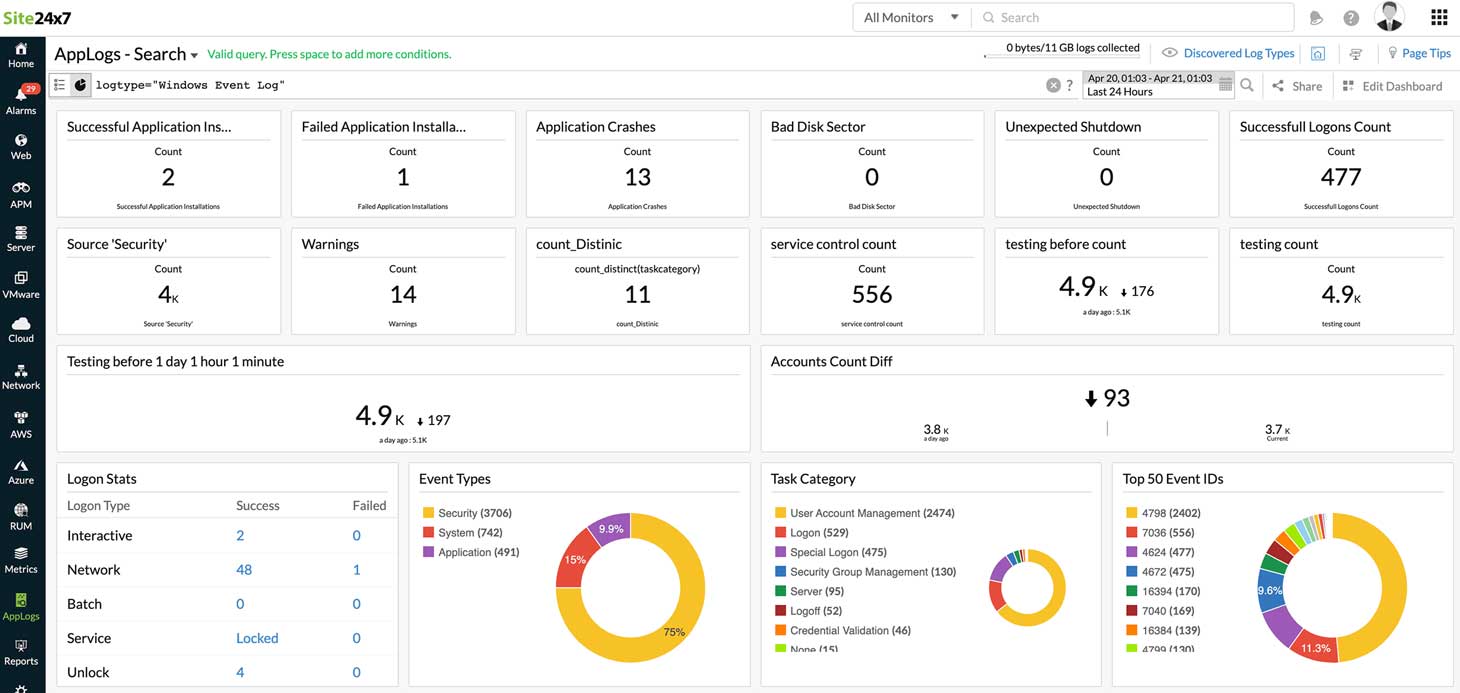Go to the Reports section
The height and width of the screenshot is (693, 1460).
[21, 654]
